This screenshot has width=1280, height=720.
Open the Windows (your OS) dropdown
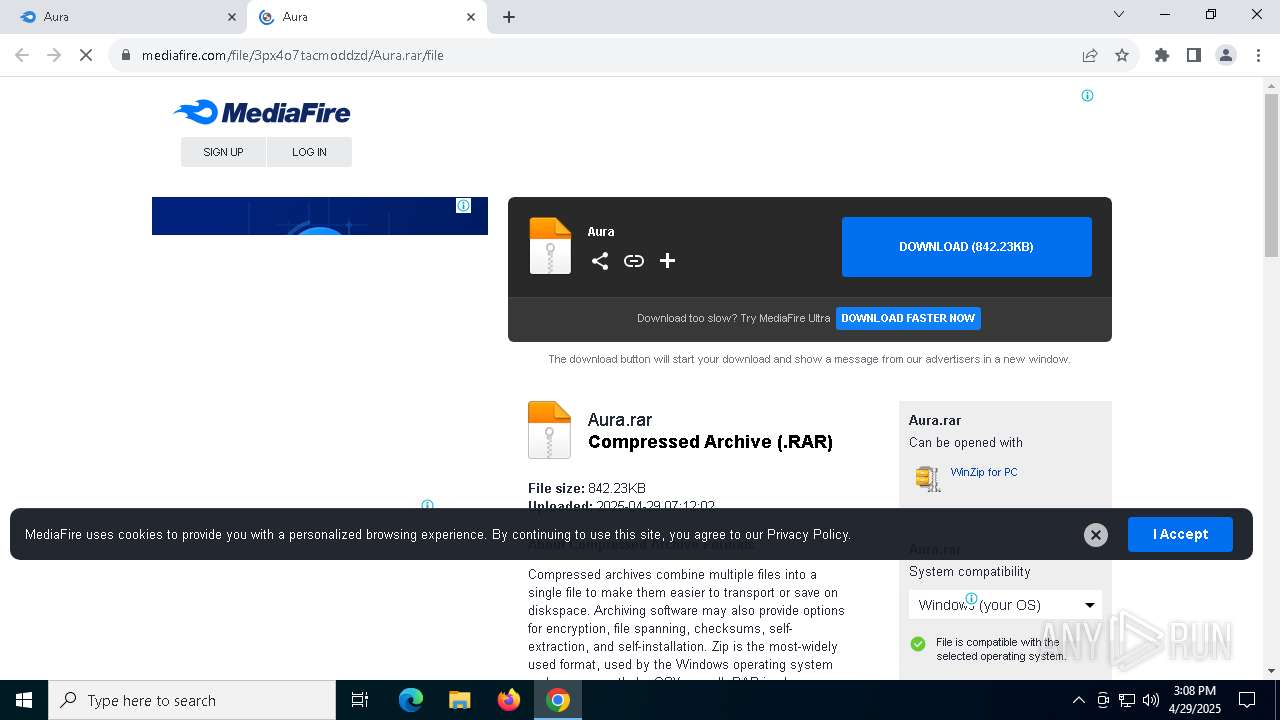pyautogui.click(x=1005, y=605)
